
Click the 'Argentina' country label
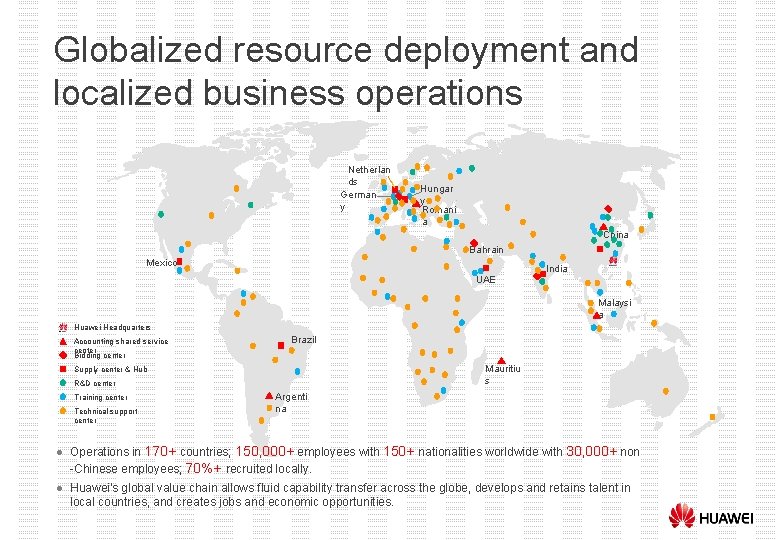coord(291,403)
